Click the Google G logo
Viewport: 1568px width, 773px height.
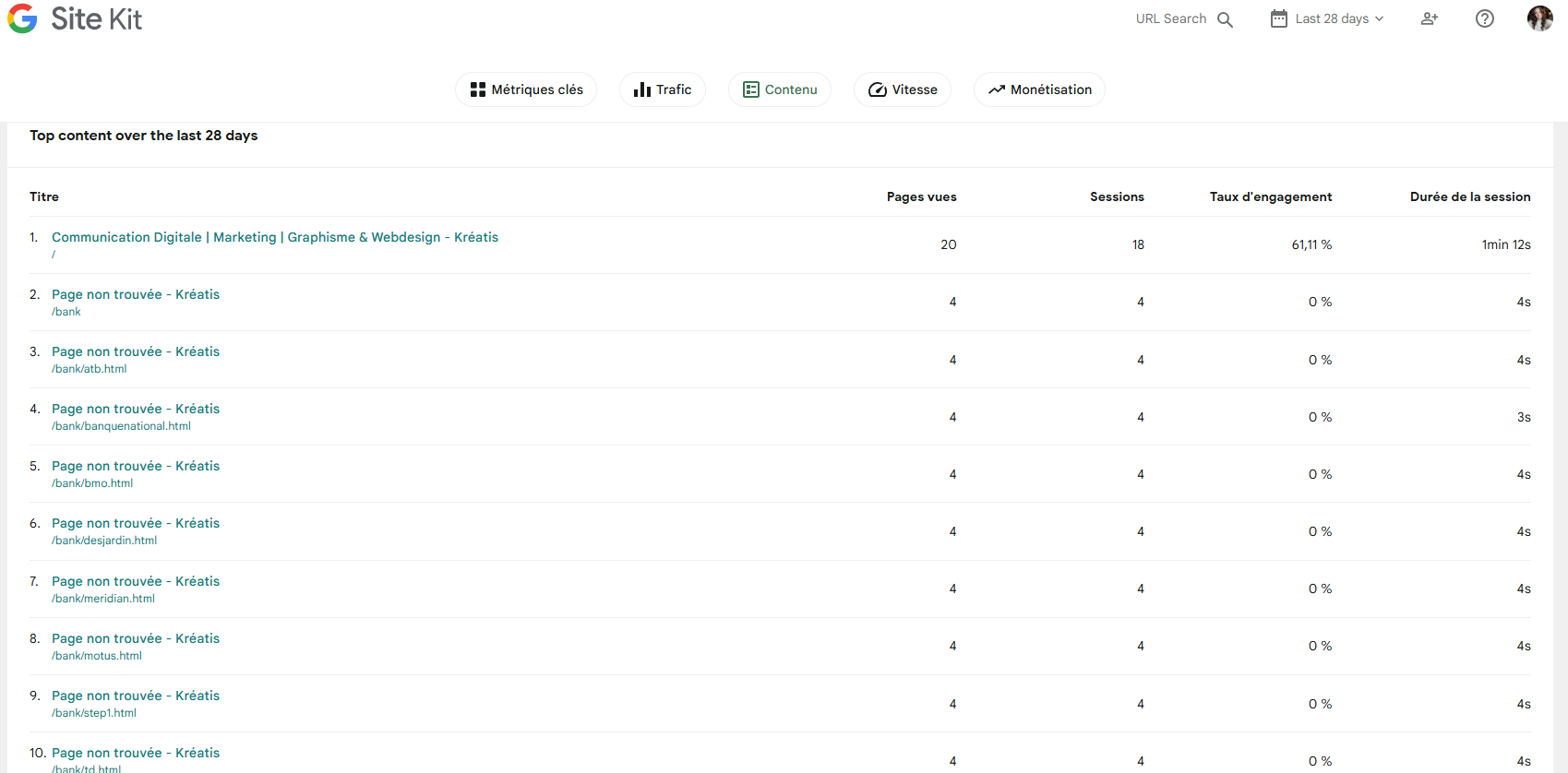(22, 18)
